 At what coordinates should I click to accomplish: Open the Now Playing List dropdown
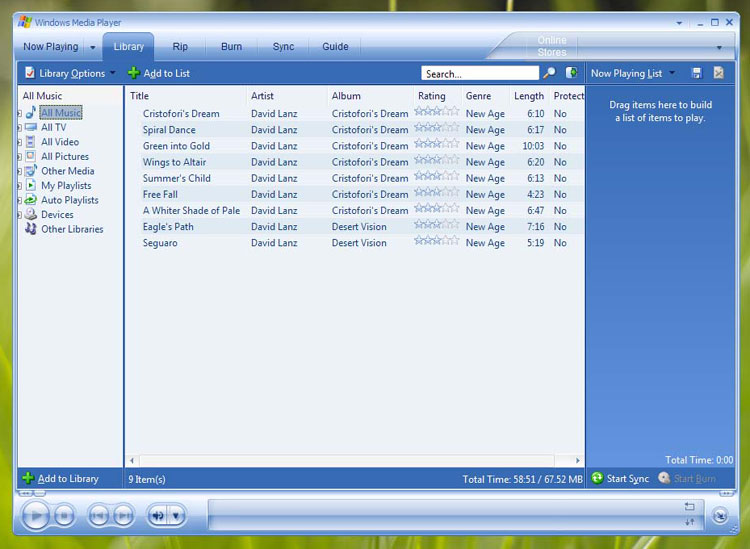click(x=632, y=73)
